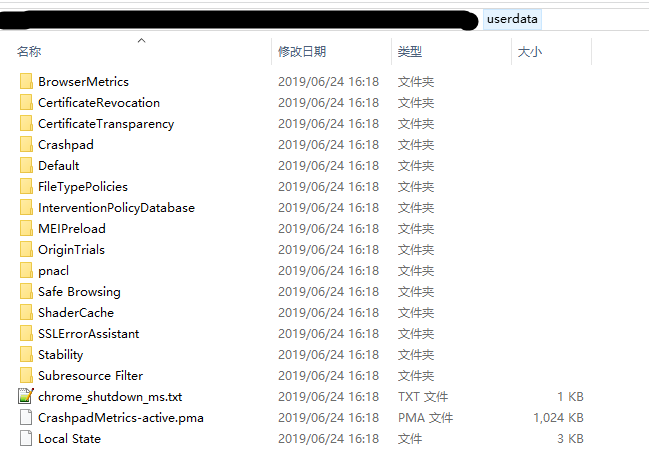Select the chrome_shutdown_ms.txt file icon

26,396
